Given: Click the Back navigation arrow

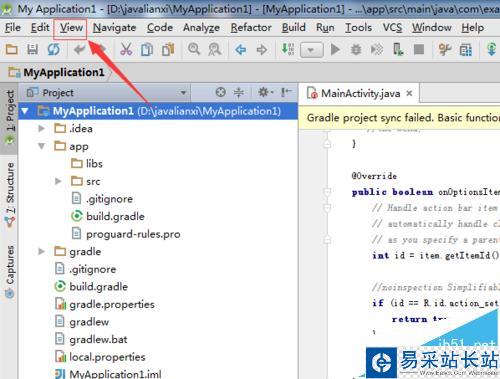Looking at the screenshot, I should click(x=241, y=50).
